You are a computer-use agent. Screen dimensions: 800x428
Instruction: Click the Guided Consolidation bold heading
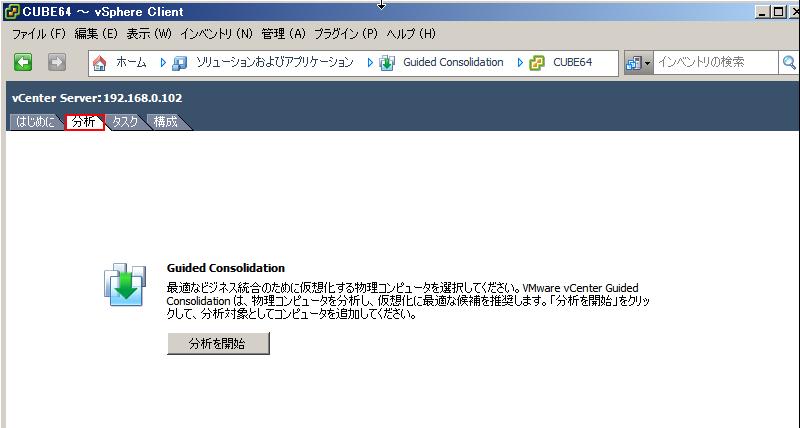pyautogui.click(x=226, y=268)
